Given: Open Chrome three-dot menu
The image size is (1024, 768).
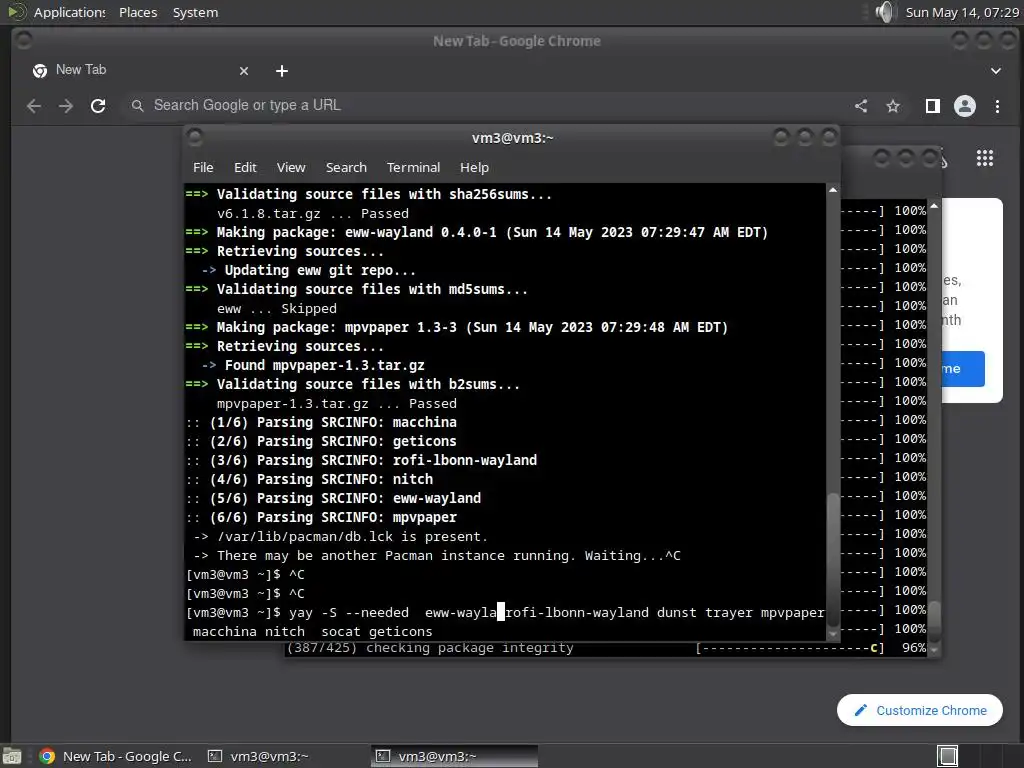Looking at the screenshot, I should coord(997,106).
